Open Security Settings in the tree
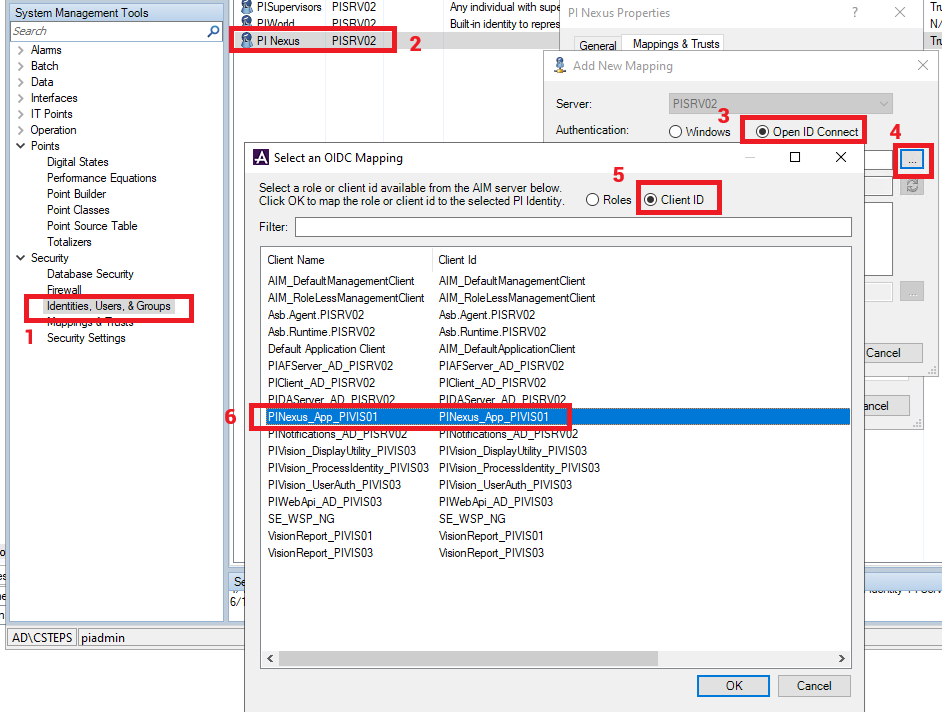The height and width of the screenshot is (712, 942). coord(86,338)
